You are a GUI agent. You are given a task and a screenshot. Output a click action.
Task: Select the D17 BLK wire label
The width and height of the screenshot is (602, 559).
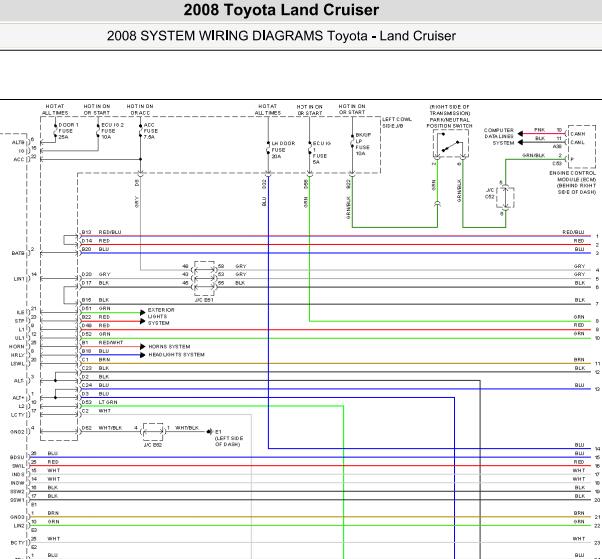[x=95, y=283]
